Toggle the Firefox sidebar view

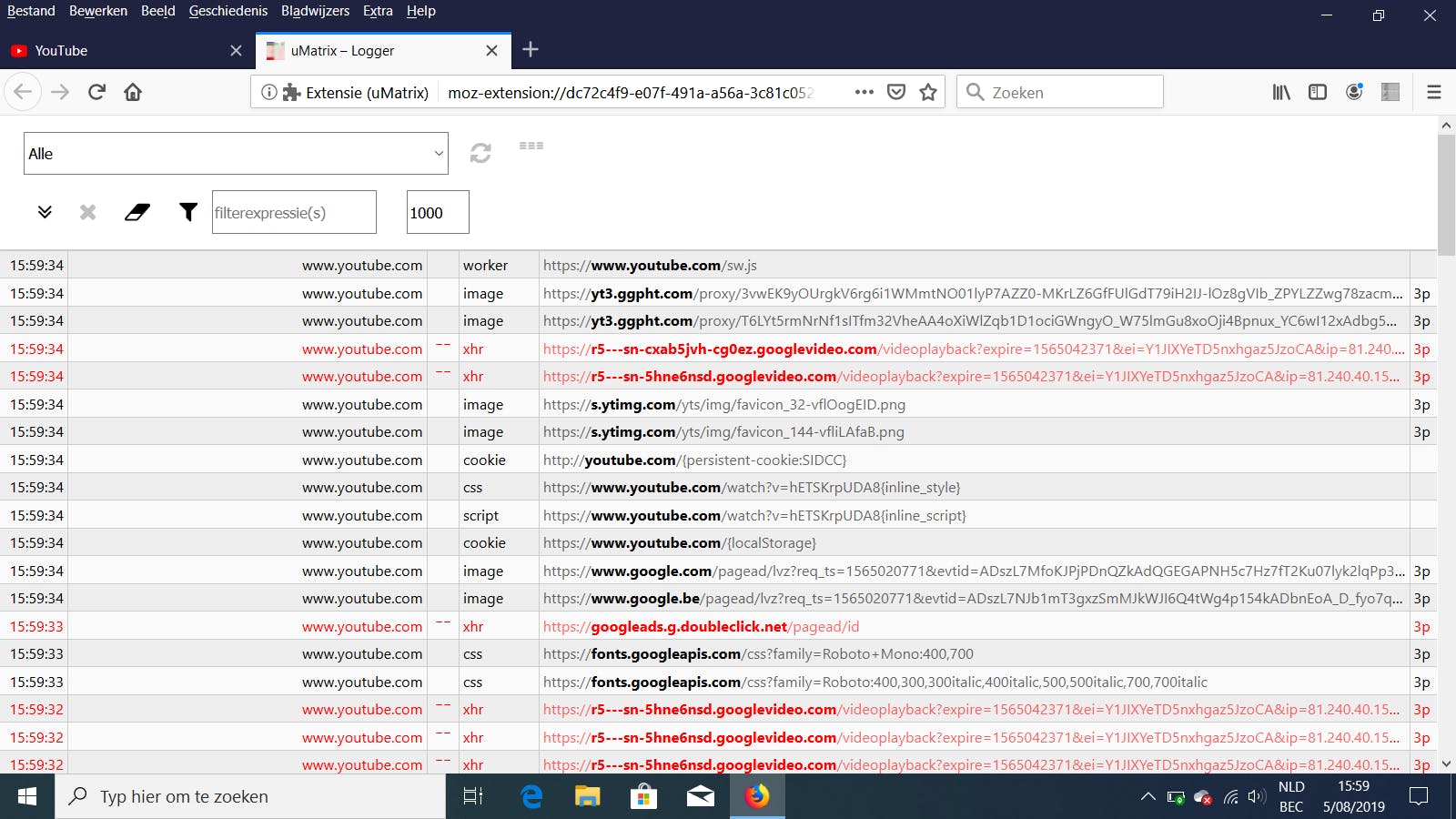[1318, 92]
